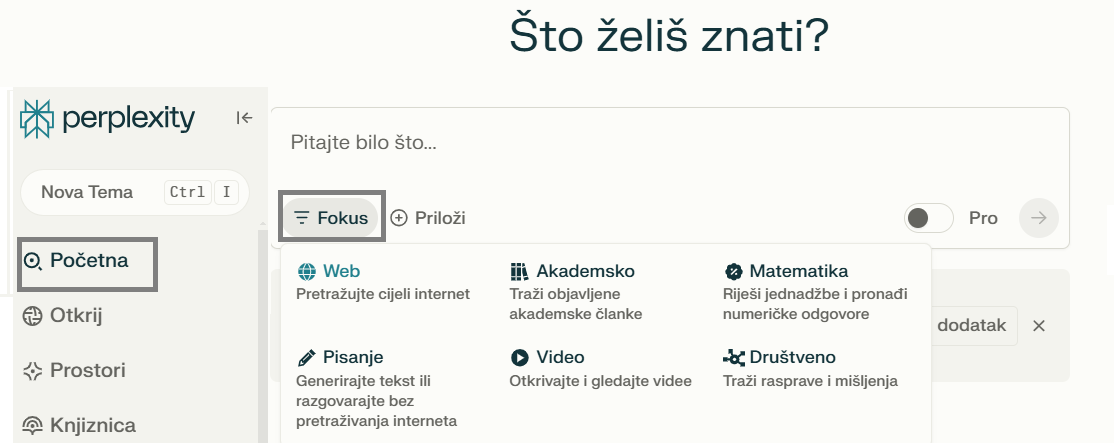Open the Fokus dropdown filter
The width and height of the screenshot is (1114, 443).
[x=331, y=218]
